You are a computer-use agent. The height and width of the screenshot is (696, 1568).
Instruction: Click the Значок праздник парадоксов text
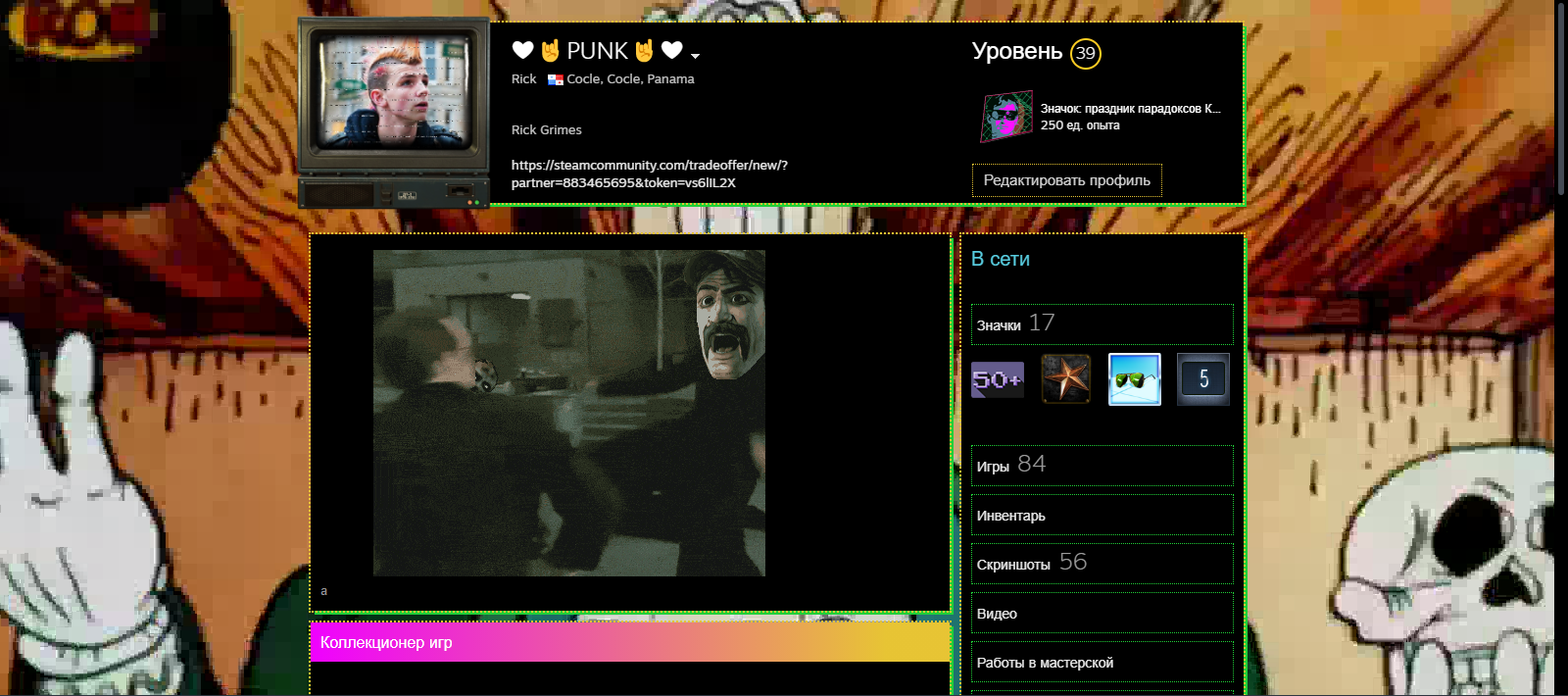tap(1130, 109)
